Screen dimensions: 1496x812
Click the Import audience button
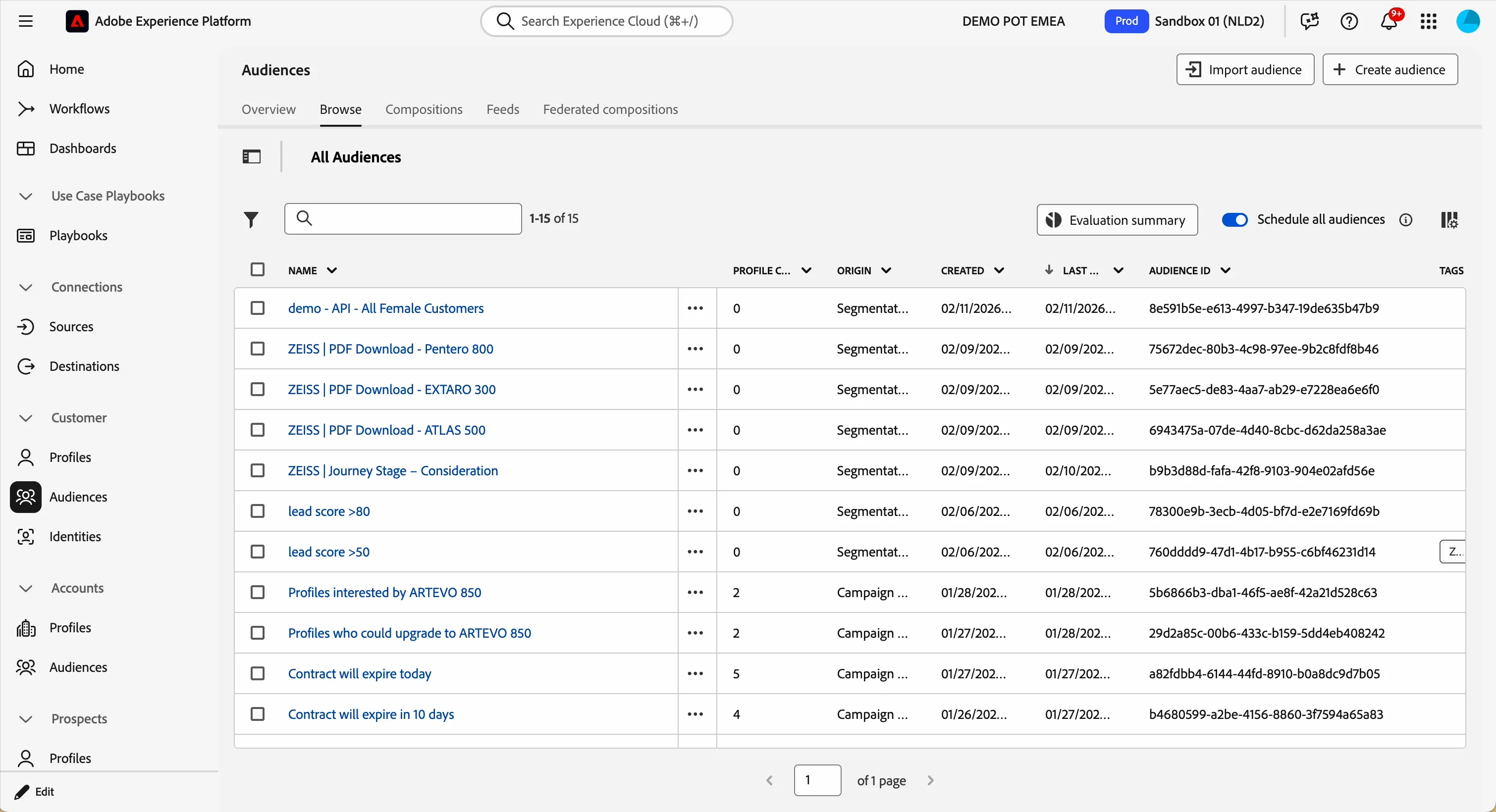[1245, 70]
